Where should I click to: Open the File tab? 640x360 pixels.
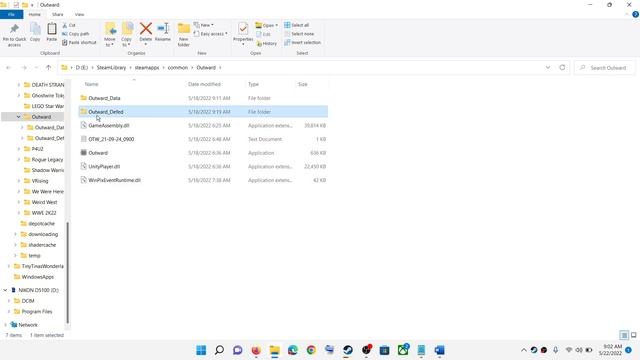(11, 14)
